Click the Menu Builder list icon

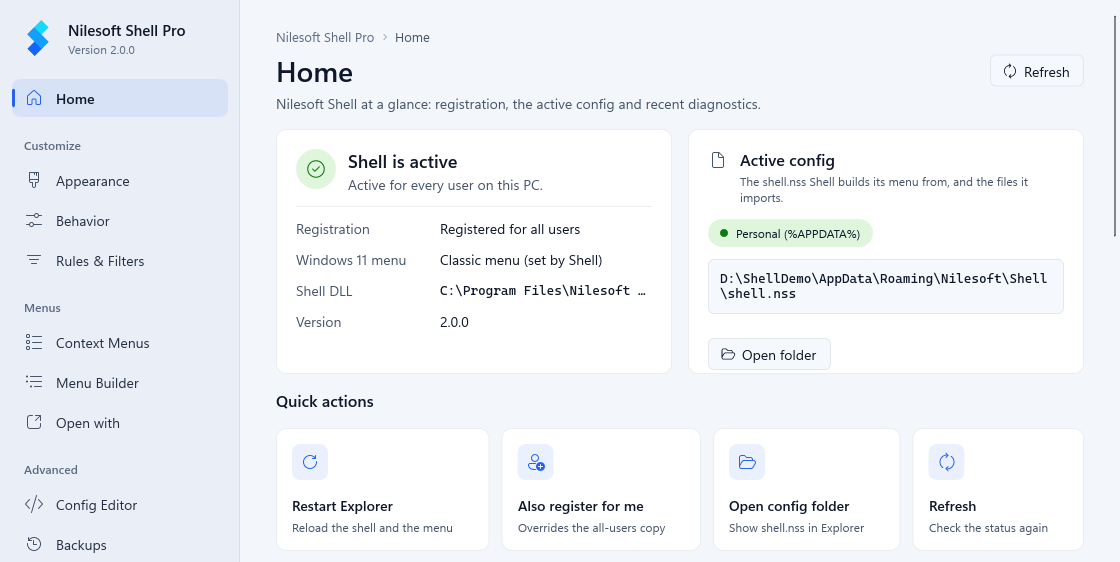pos(34,383)
